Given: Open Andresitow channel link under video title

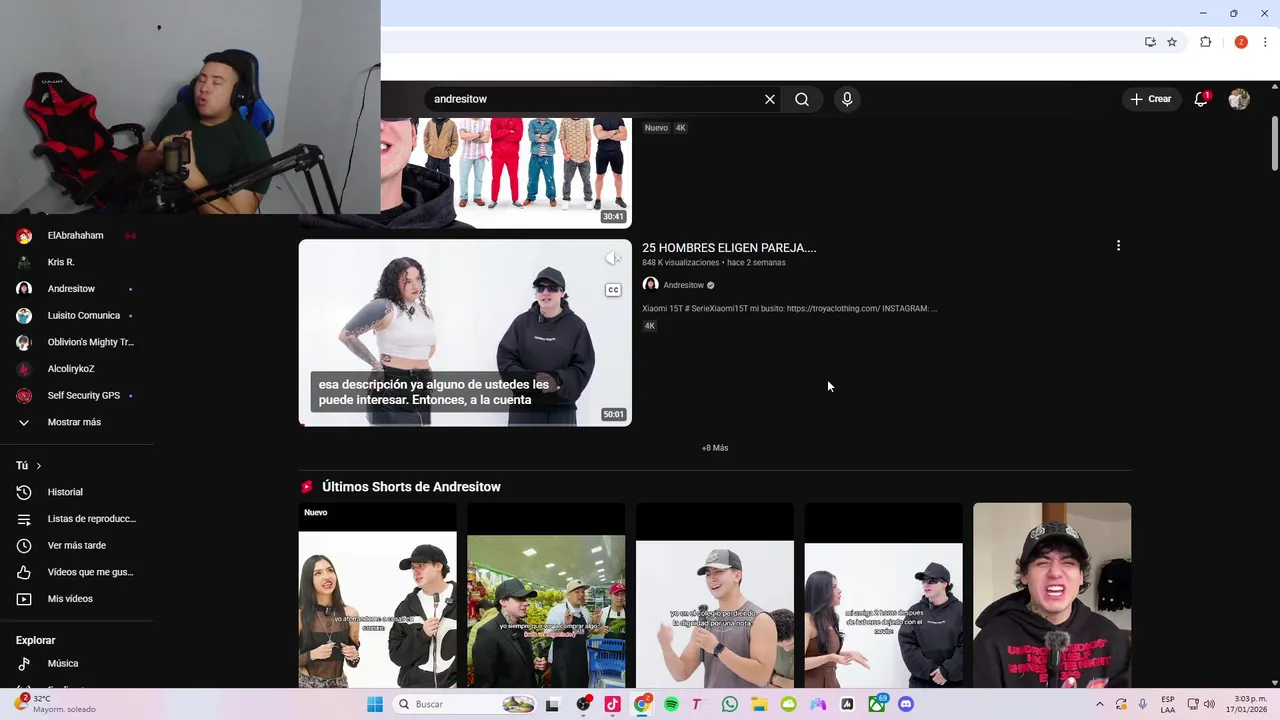Looking at the screenshot, I should 684,285.
